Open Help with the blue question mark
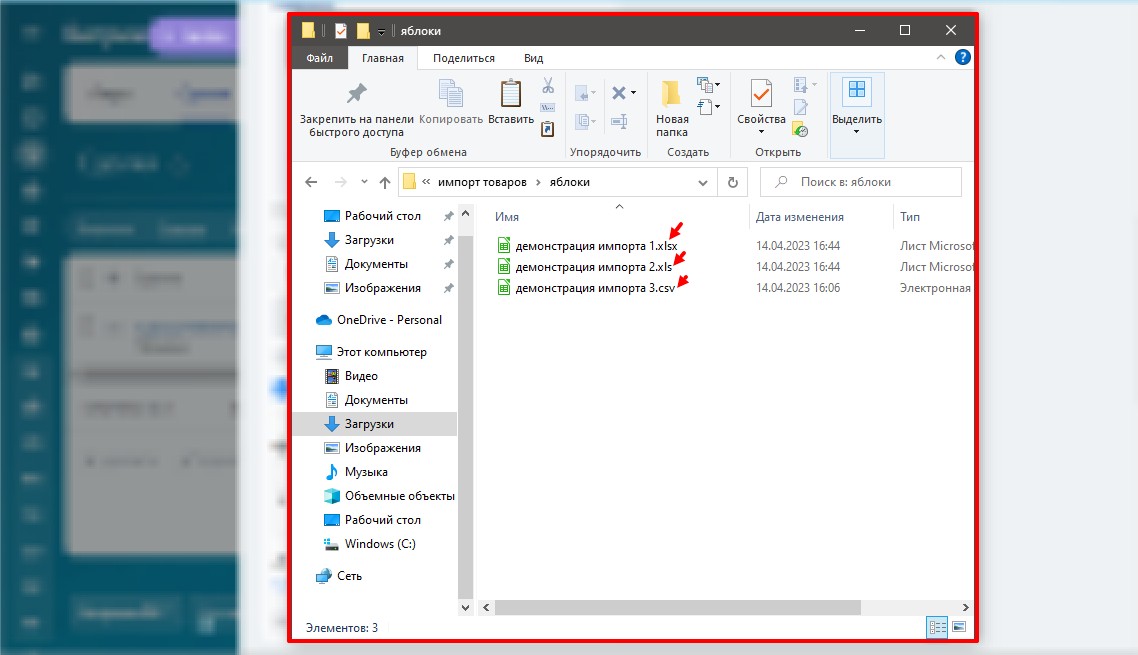 [962, 57]
